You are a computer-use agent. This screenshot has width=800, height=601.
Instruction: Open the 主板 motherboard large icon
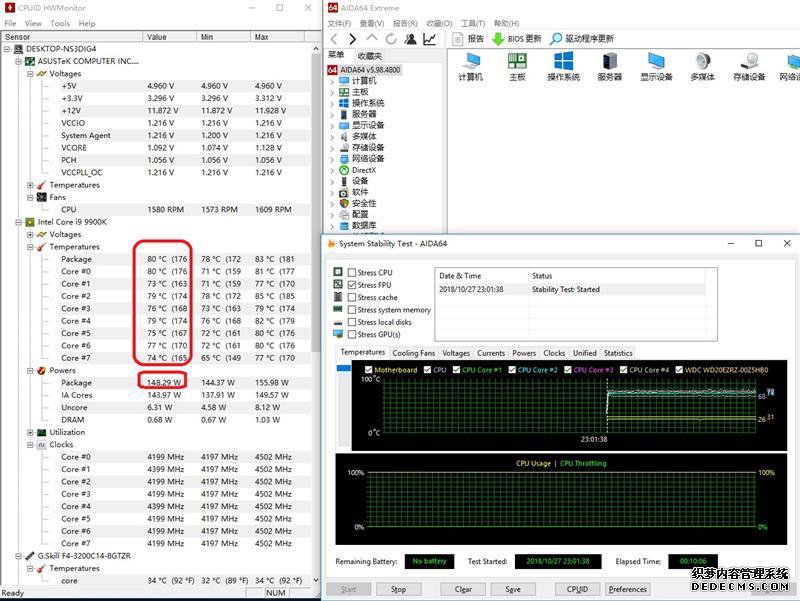pyautogui.click(x=517, y=66)
